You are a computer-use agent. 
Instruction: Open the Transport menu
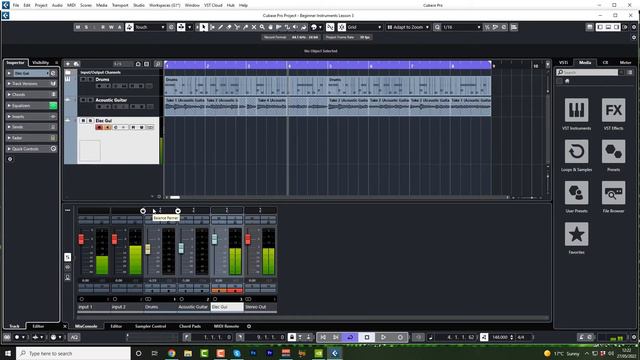(120, 5)
